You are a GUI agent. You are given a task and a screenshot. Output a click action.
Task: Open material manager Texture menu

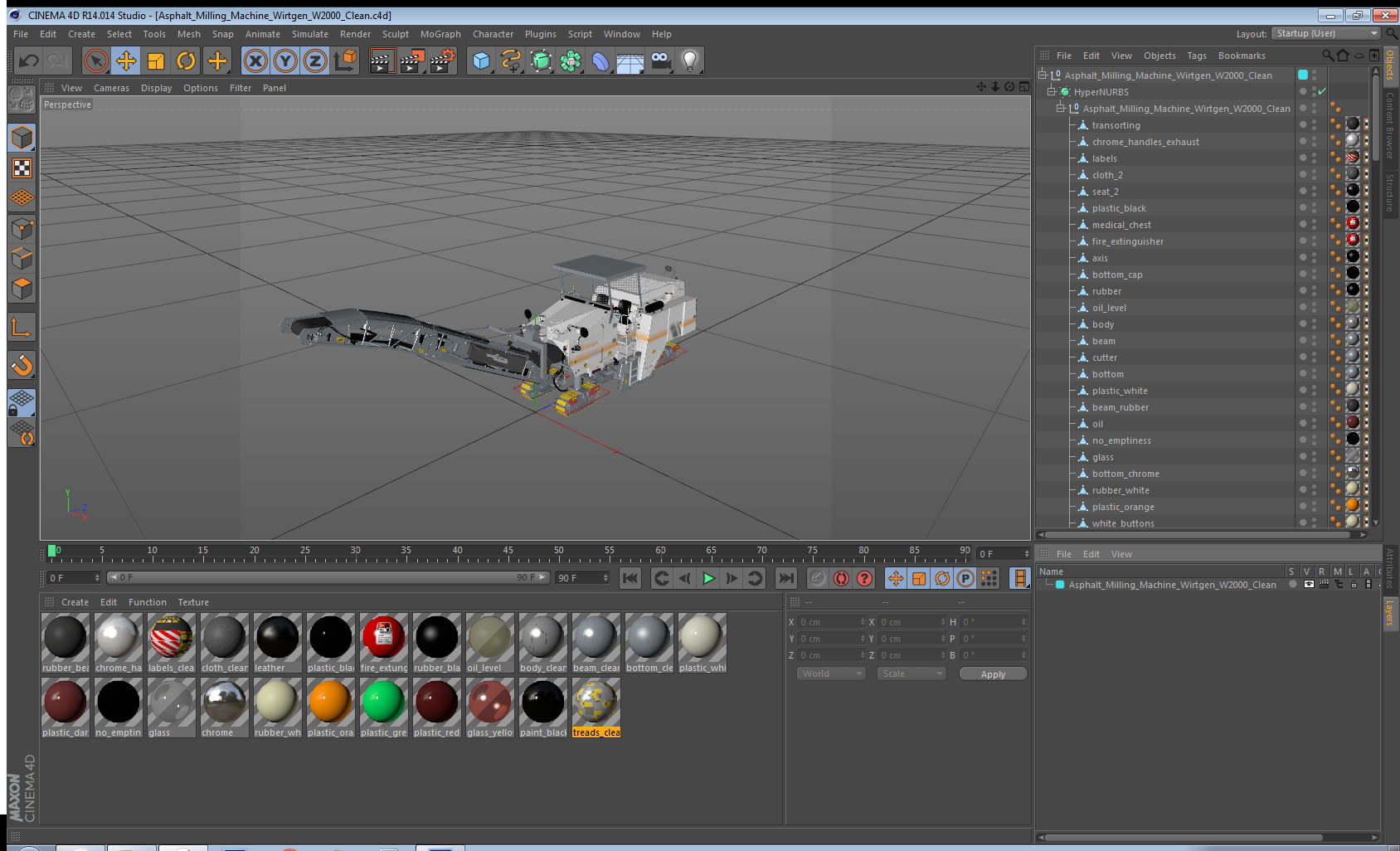[x=193, y=602]
